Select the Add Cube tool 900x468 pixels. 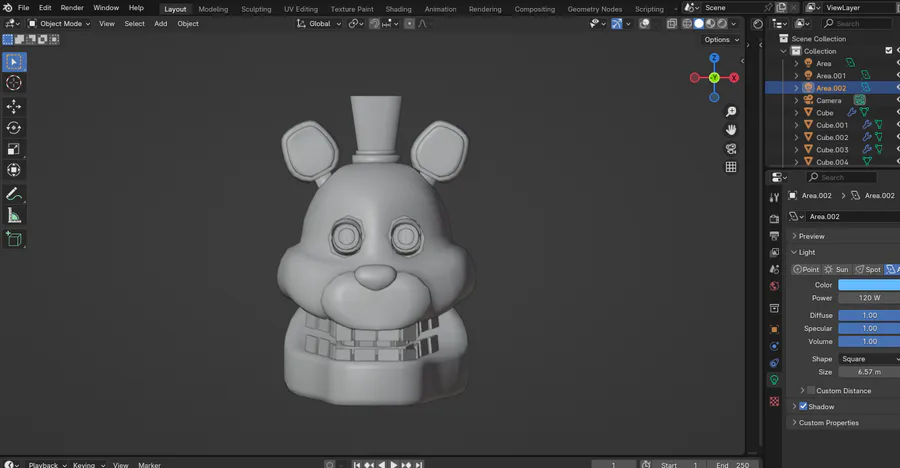pyautogui.click(x=14, y=239)
